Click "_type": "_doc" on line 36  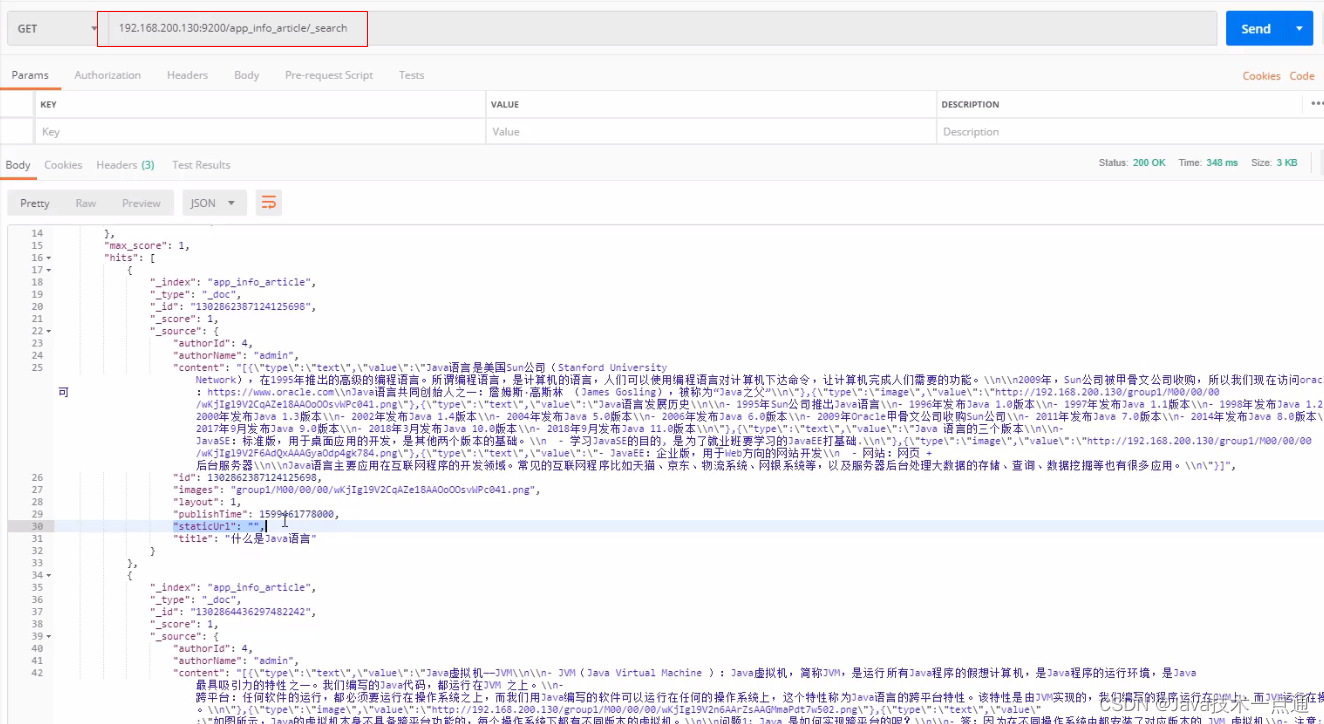click(197, 599)
